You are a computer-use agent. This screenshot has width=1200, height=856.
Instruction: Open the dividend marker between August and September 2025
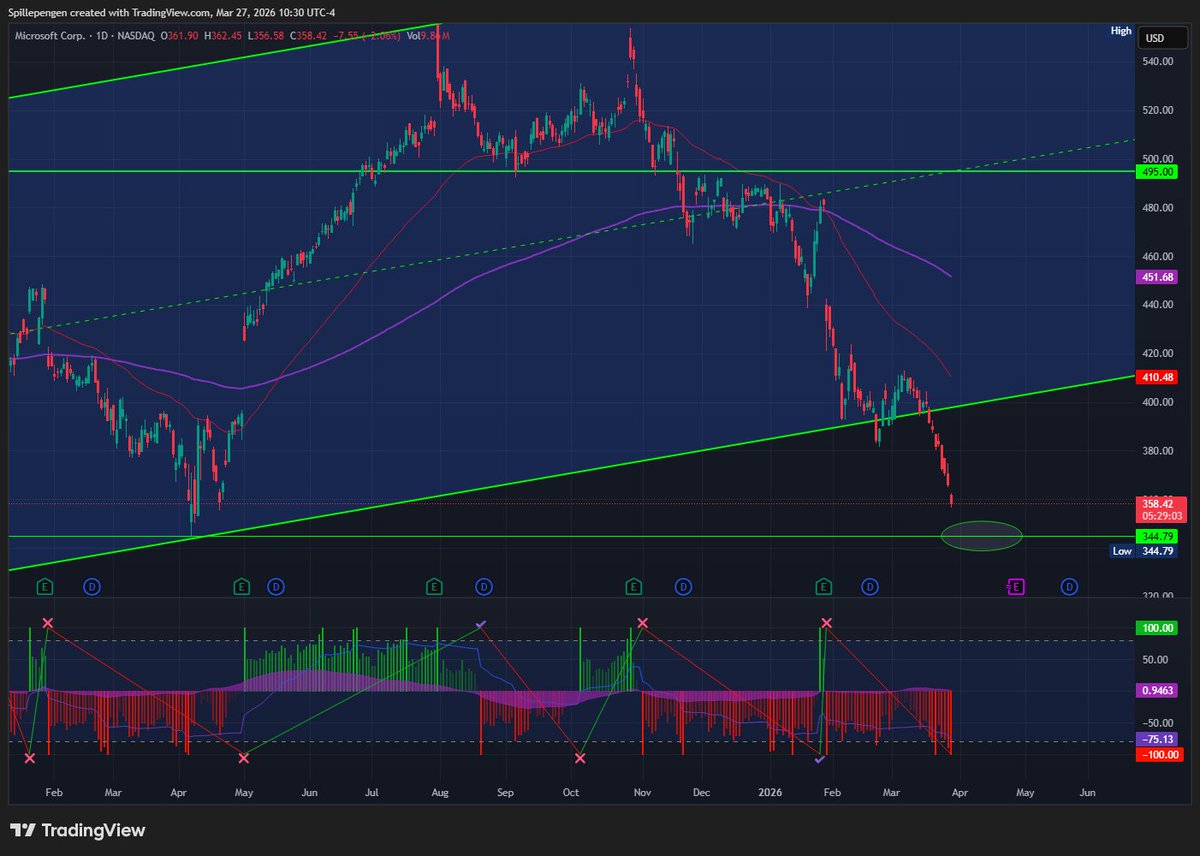tap(483, 586)
